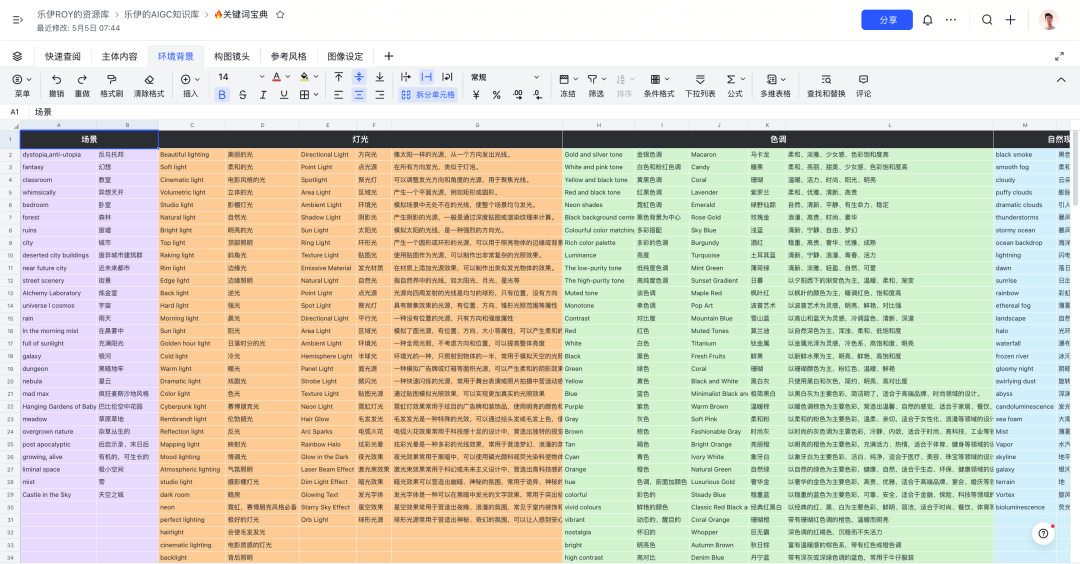Open the help question mark button
Screen dimensions: 1080x564
pyautogui.click(x=1043, y=533)
